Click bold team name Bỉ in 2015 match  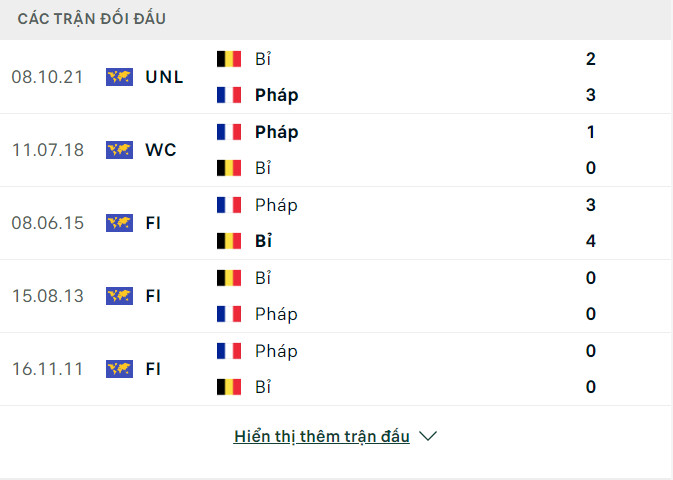[x=264, y=241]
